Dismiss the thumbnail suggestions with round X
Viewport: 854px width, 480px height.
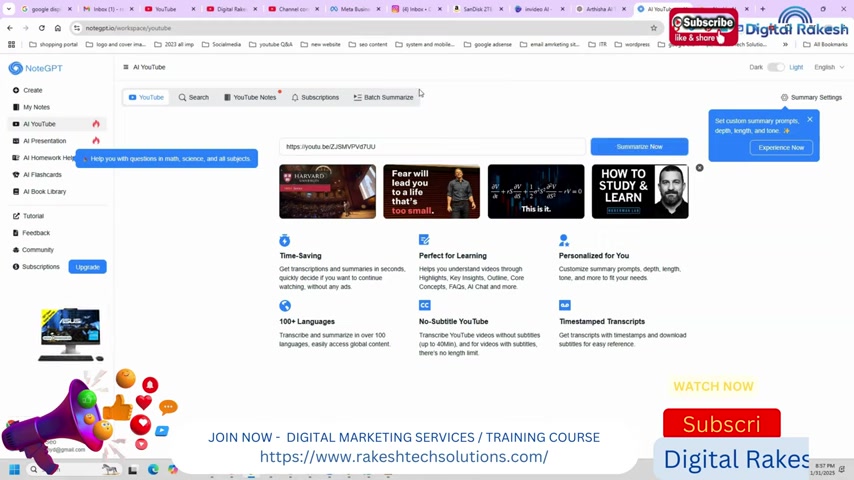(699, 168)
